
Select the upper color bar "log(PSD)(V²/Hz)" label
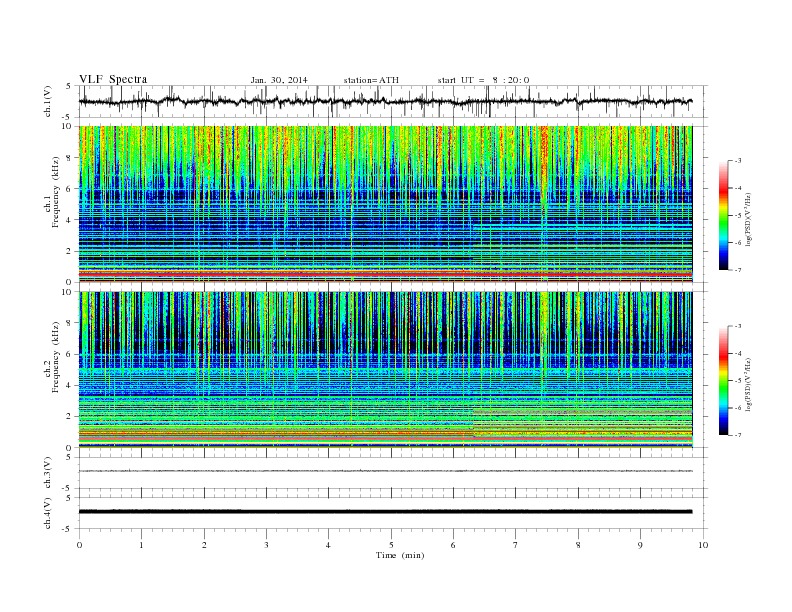(x=748, y=219)
